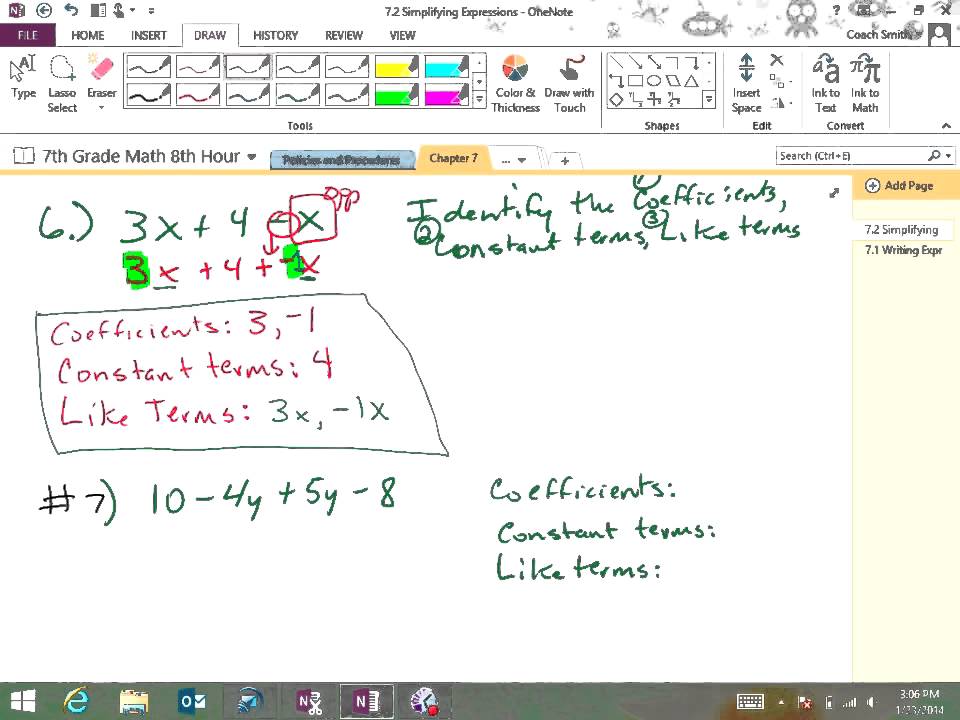
Task: Choose the green highlighter
Action: pos(397,95)
